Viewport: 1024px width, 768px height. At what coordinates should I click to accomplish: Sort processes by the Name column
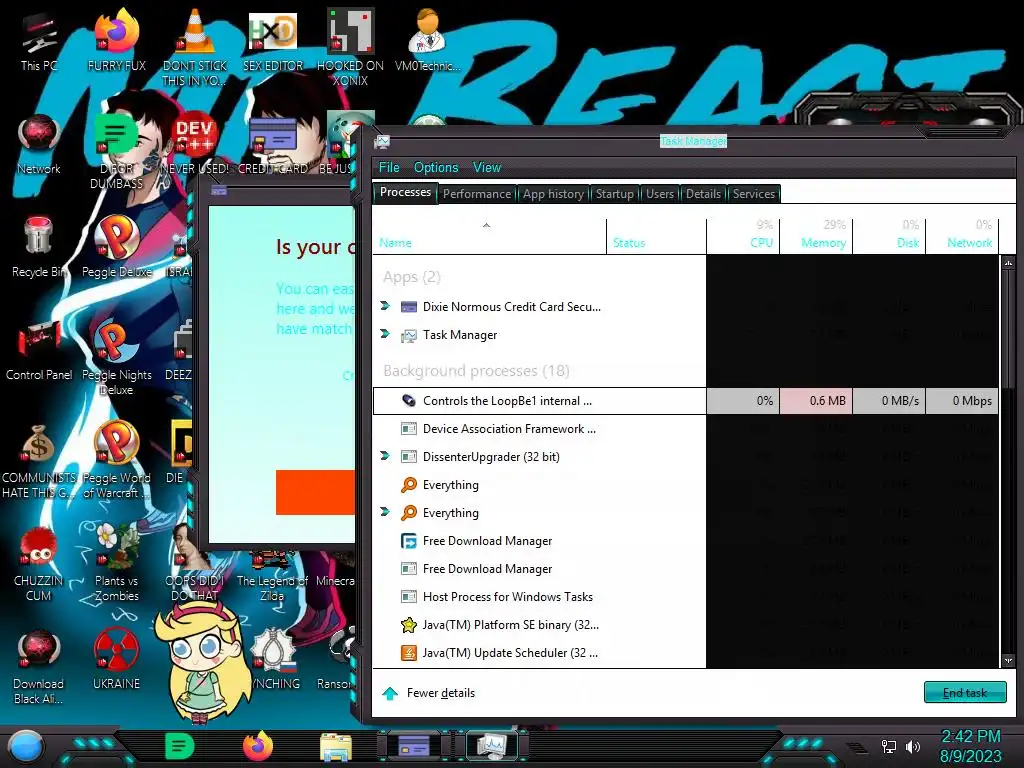tap(489, 236)
